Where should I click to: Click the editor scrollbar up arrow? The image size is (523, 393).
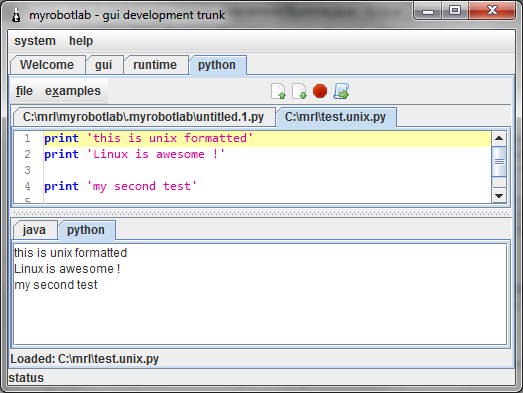click(499, 138)
